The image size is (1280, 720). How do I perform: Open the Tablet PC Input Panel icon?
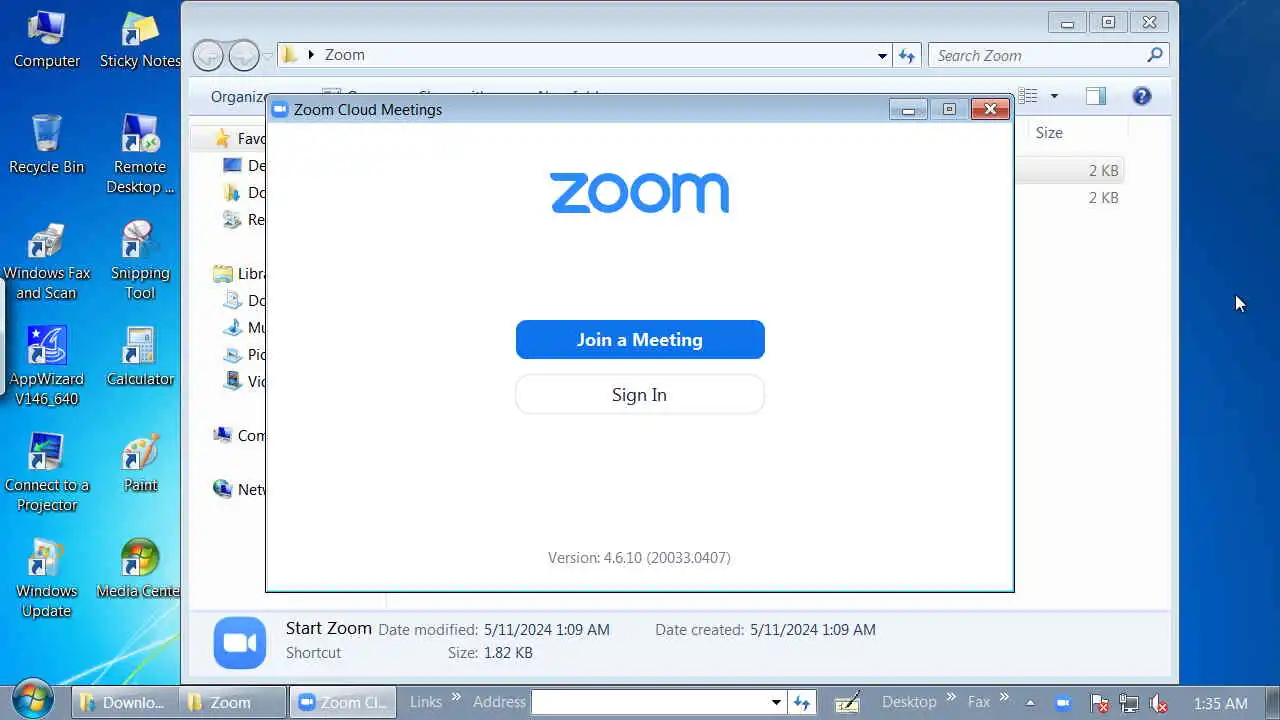coord(847,702)
